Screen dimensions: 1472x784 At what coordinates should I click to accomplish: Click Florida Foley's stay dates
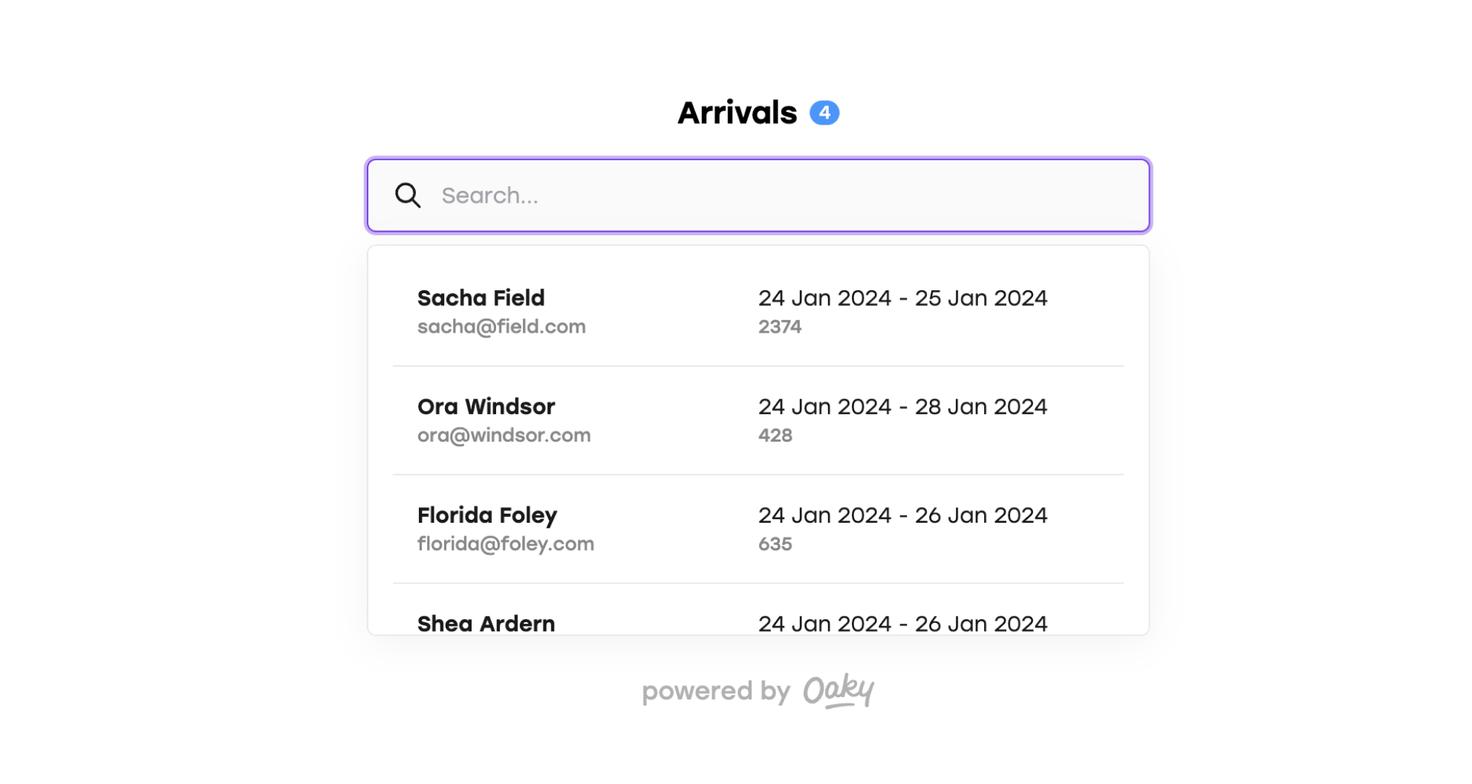pyautogui.click(x=902, y=515)
